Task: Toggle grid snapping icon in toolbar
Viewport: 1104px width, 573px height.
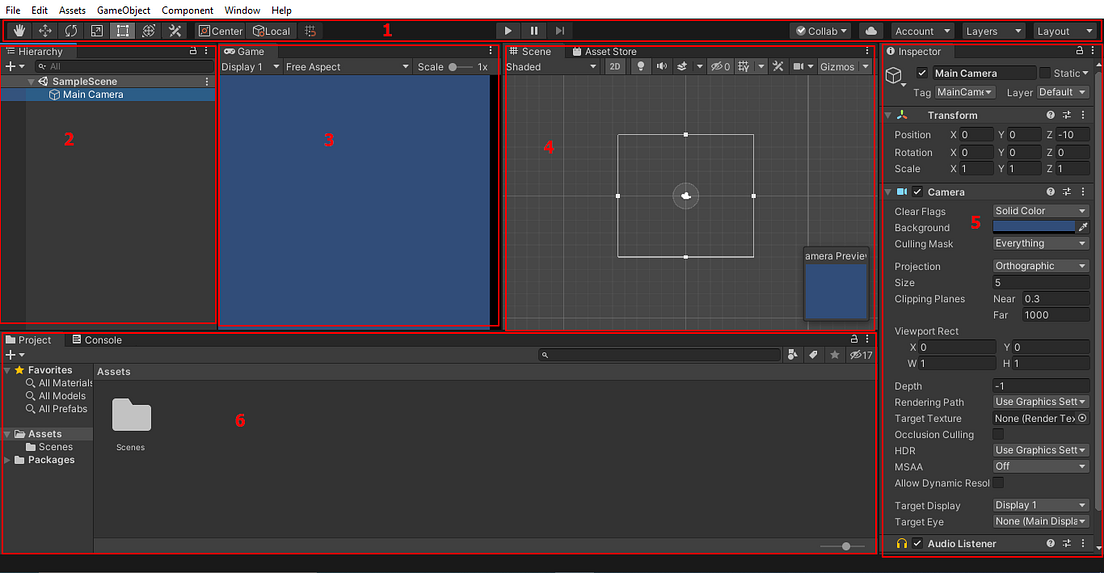Action: coord(310,31)
